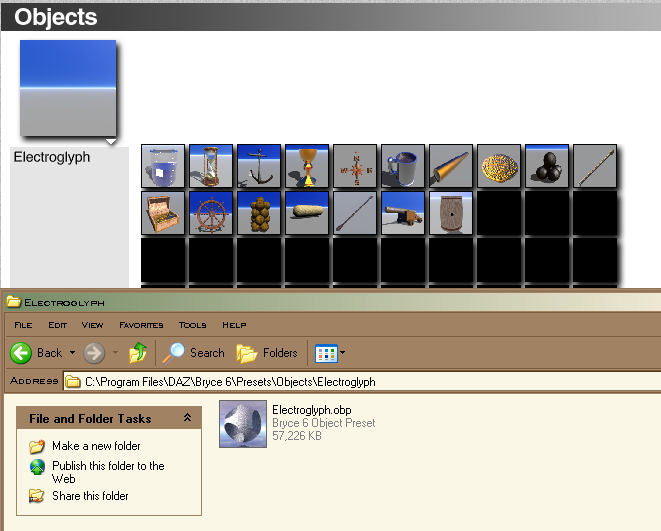Select the cannon object preset
661x531 pixels.
[403, 213]
